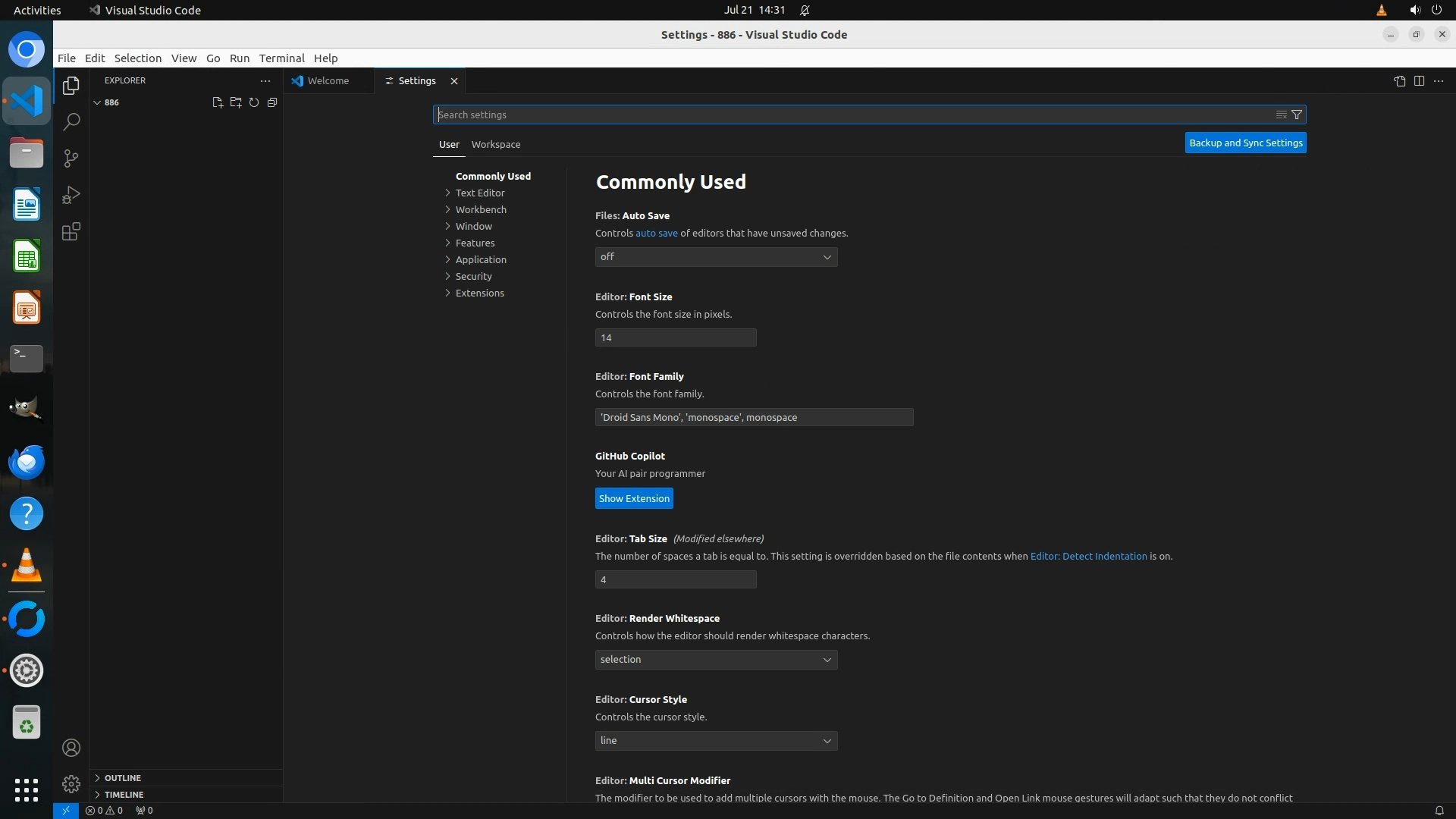
Task: Collapse all folders in Explorer
Action: click(272, 102)
